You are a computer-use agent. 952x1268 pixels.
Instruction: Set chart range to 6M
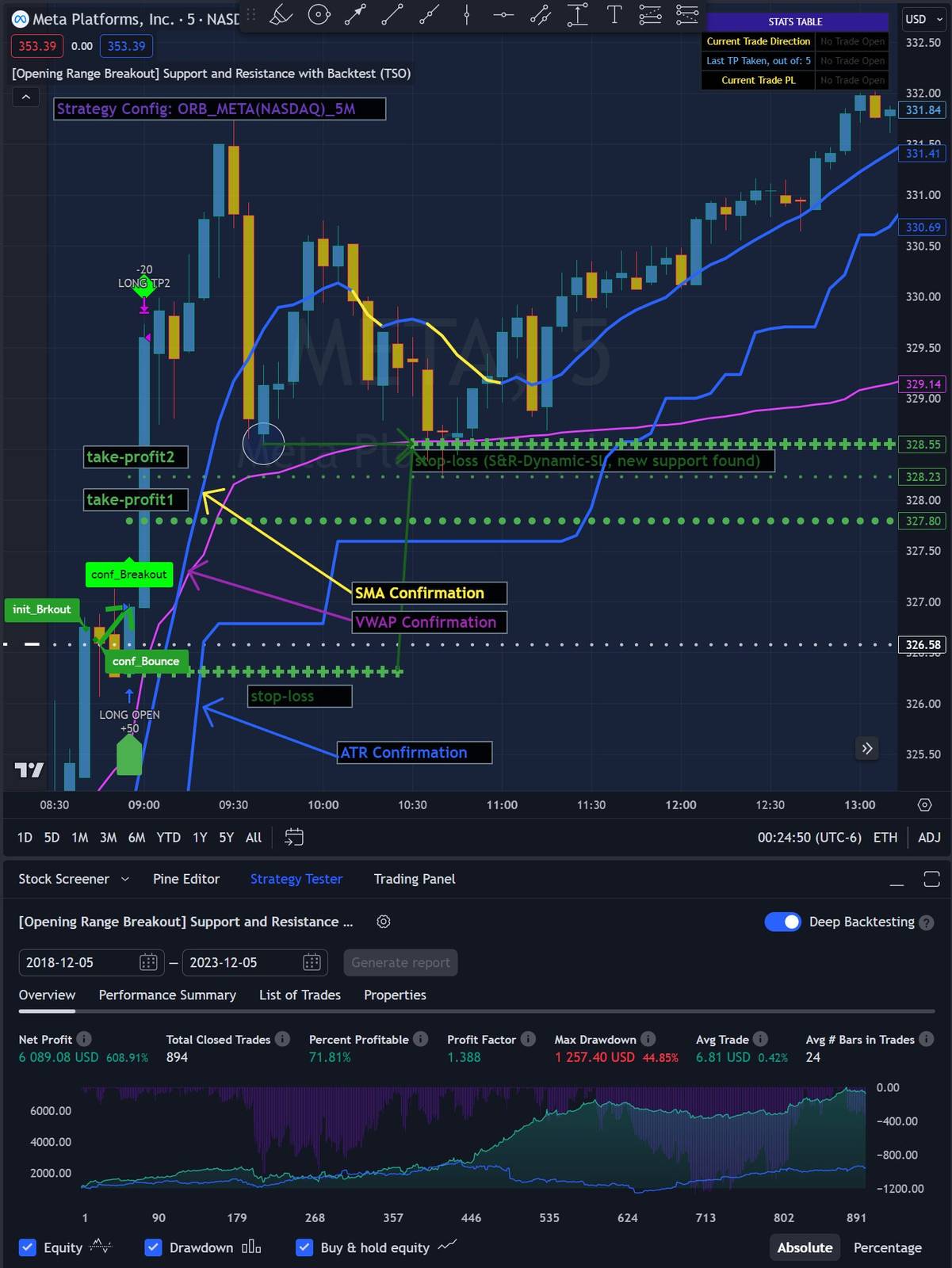[x=136, y=837]
